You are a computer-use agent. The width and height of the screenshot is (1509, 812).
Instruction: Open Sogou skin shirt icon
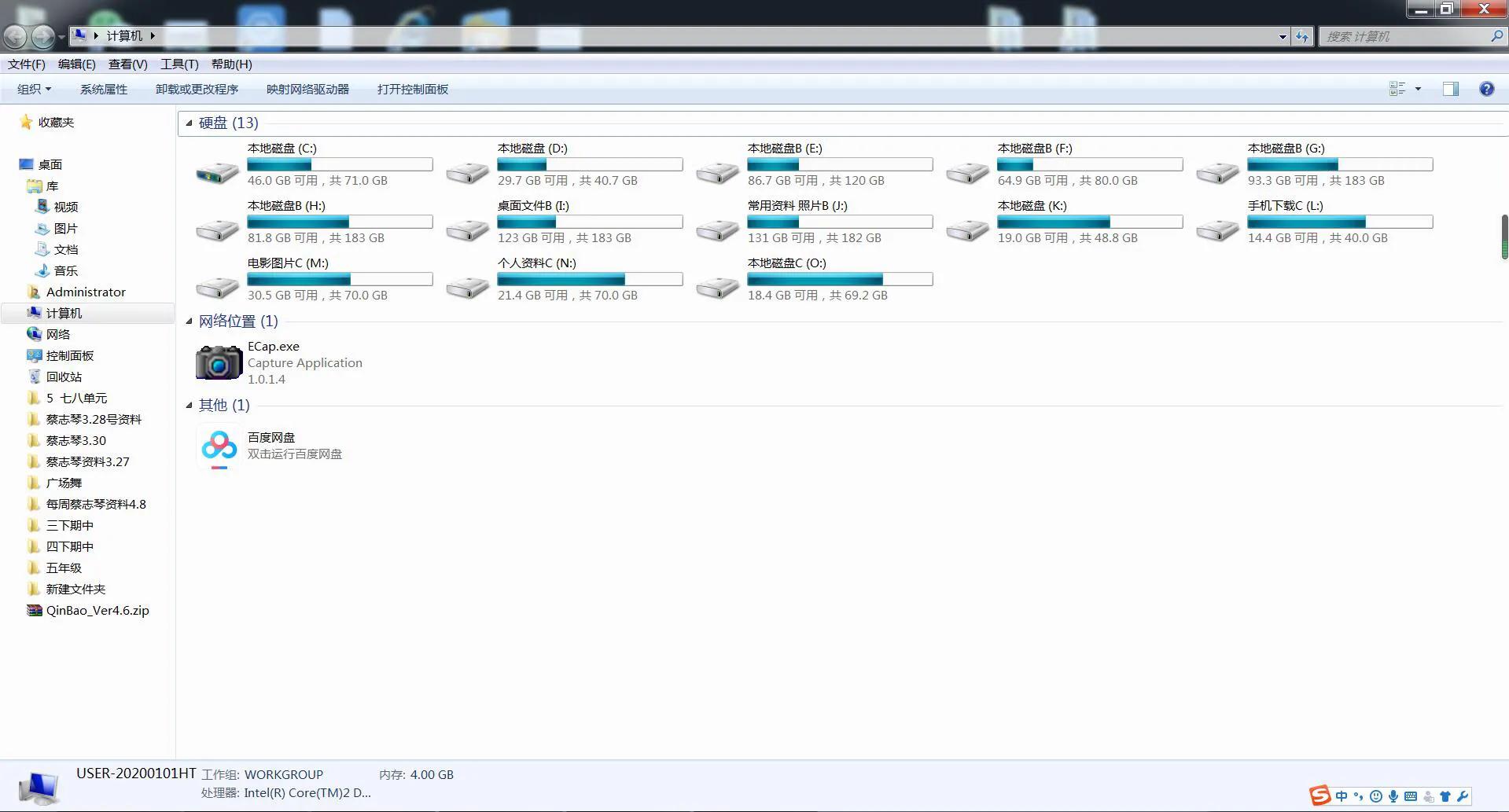1445,796
